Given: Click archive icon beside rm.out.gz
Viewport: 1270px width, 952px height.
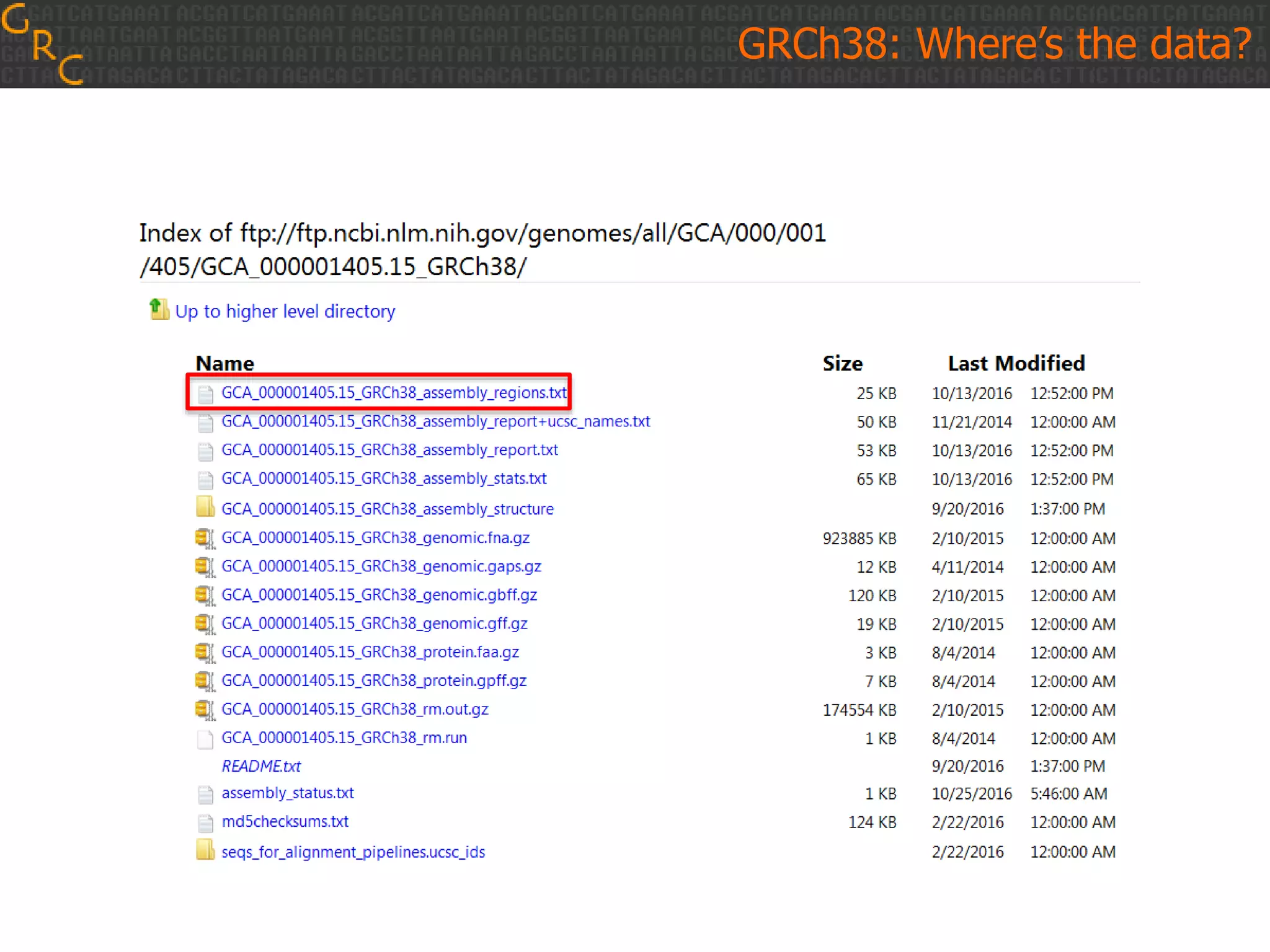Looking at the screenshot, I should click(205, 710).
